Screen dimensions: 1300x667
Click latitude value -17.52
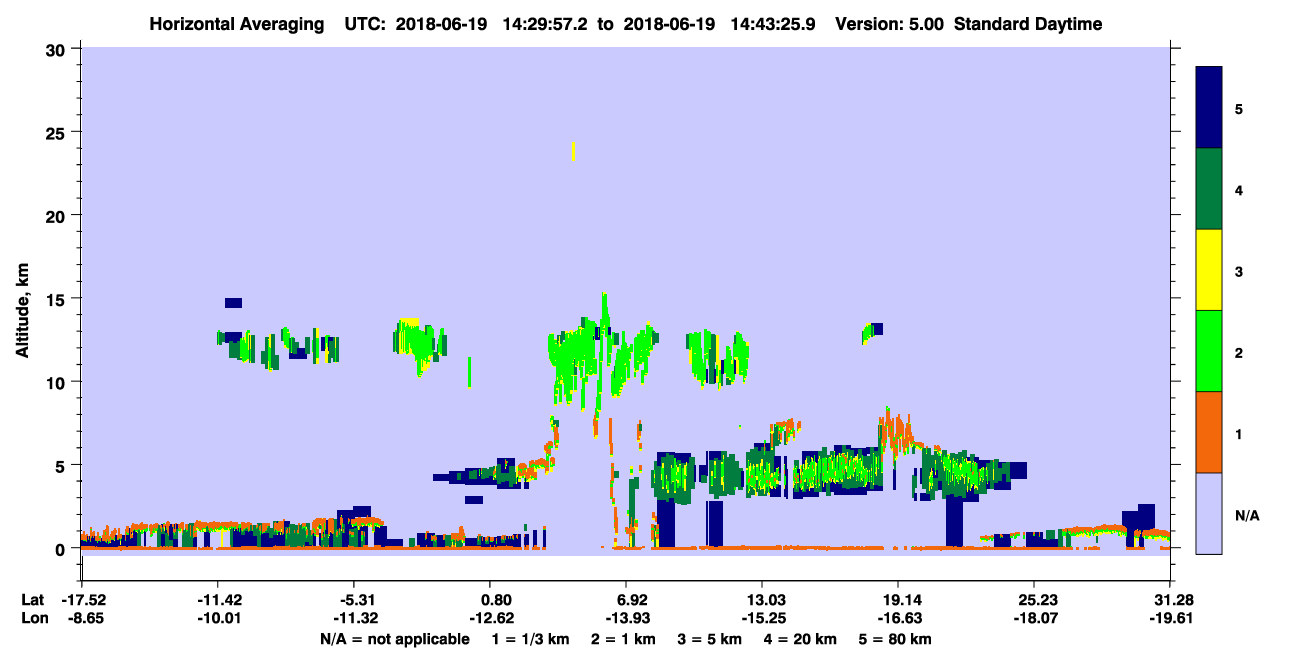(83, 600)
